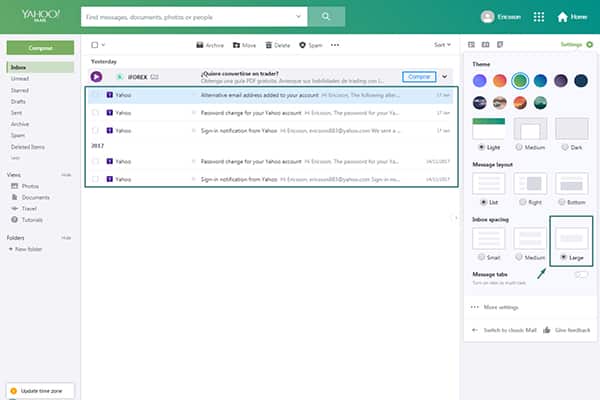Select the Light theme mode
Viewport: 600px width, 400px height.
point(481,147)
